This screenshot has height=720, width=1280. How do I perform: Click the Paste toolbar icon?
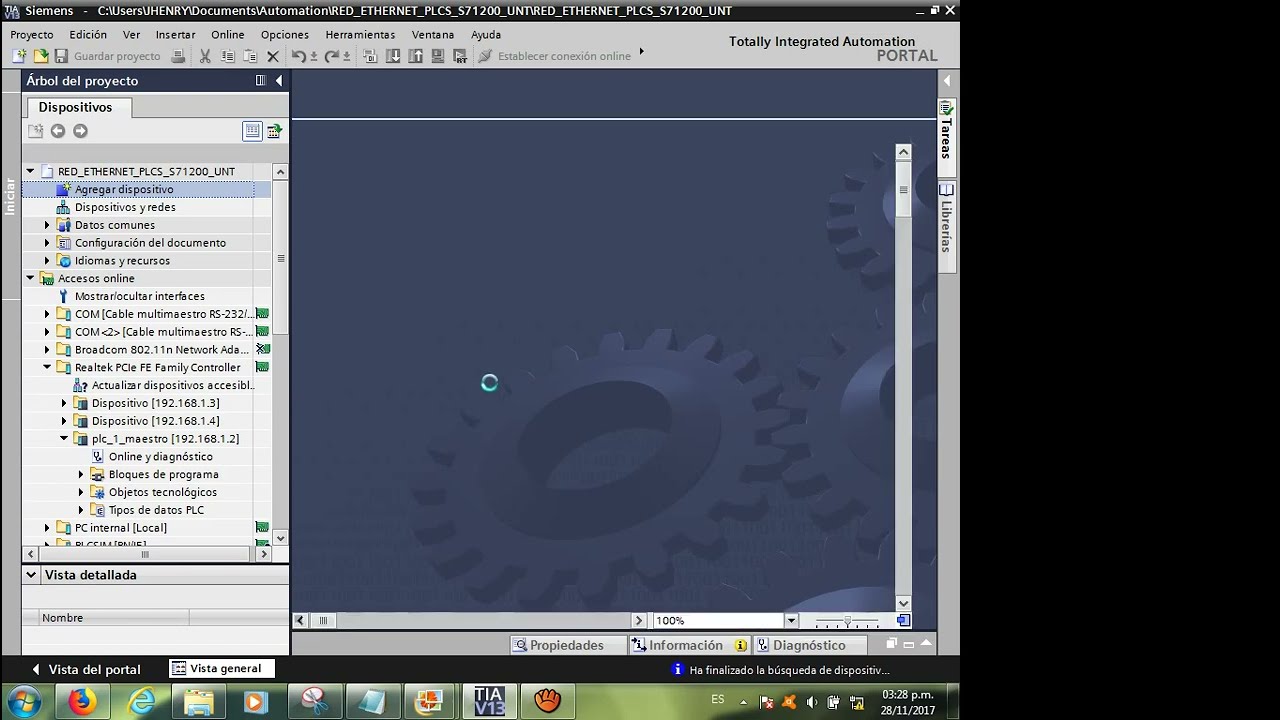click(x=250, y=56)
